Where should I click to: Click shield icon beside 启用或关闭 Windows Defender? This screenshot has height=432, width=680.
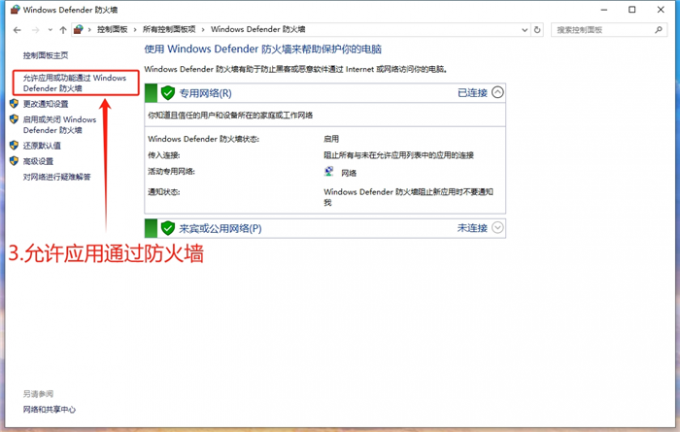coord(14,119)
